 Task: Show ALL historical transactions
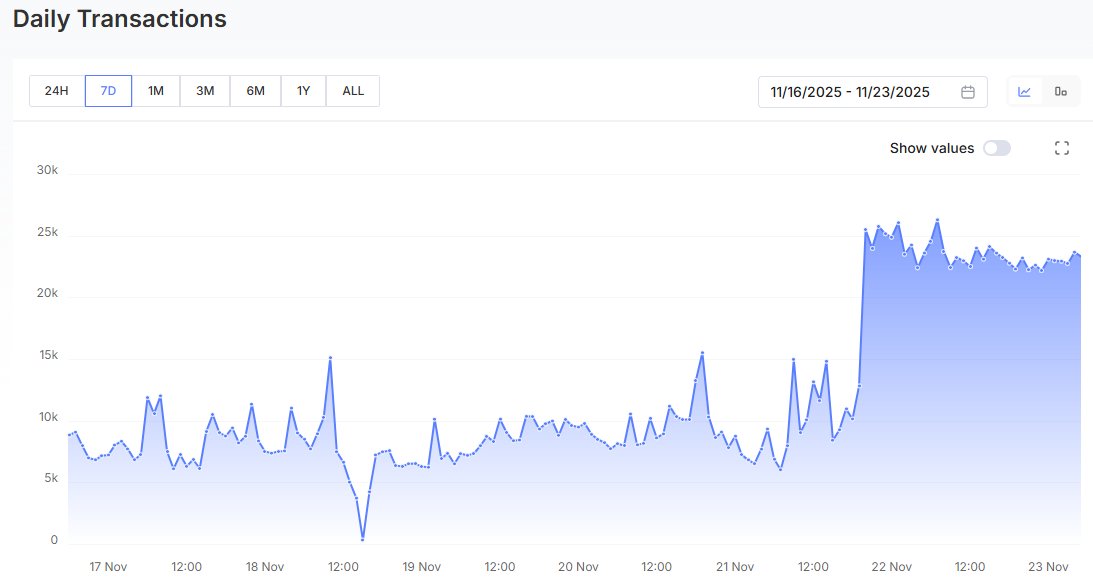click(x=352, y=90)
